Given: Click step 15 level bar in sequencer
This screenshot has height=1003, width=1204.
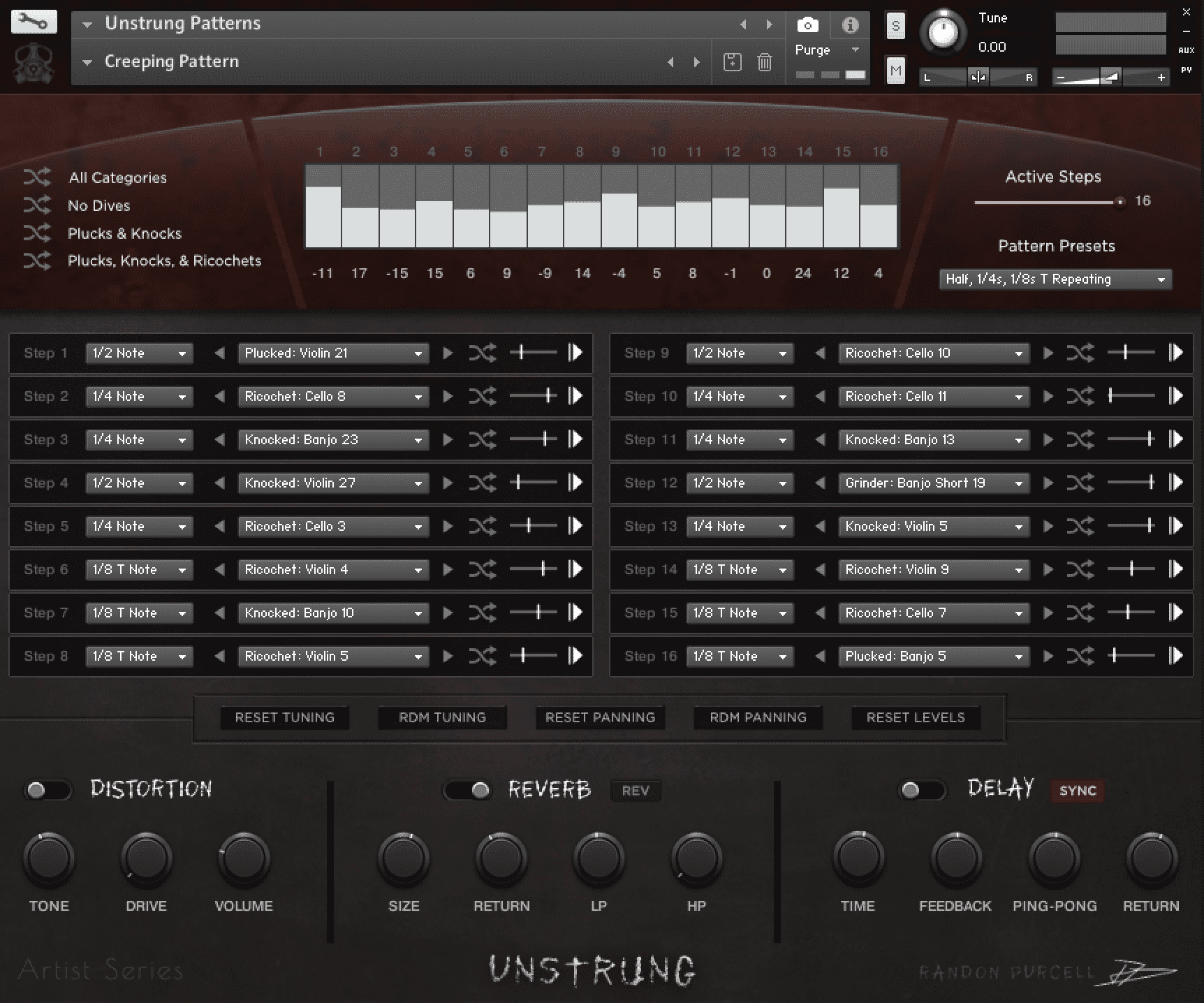Looking at the screenshot, I should (x=842, y=206).
